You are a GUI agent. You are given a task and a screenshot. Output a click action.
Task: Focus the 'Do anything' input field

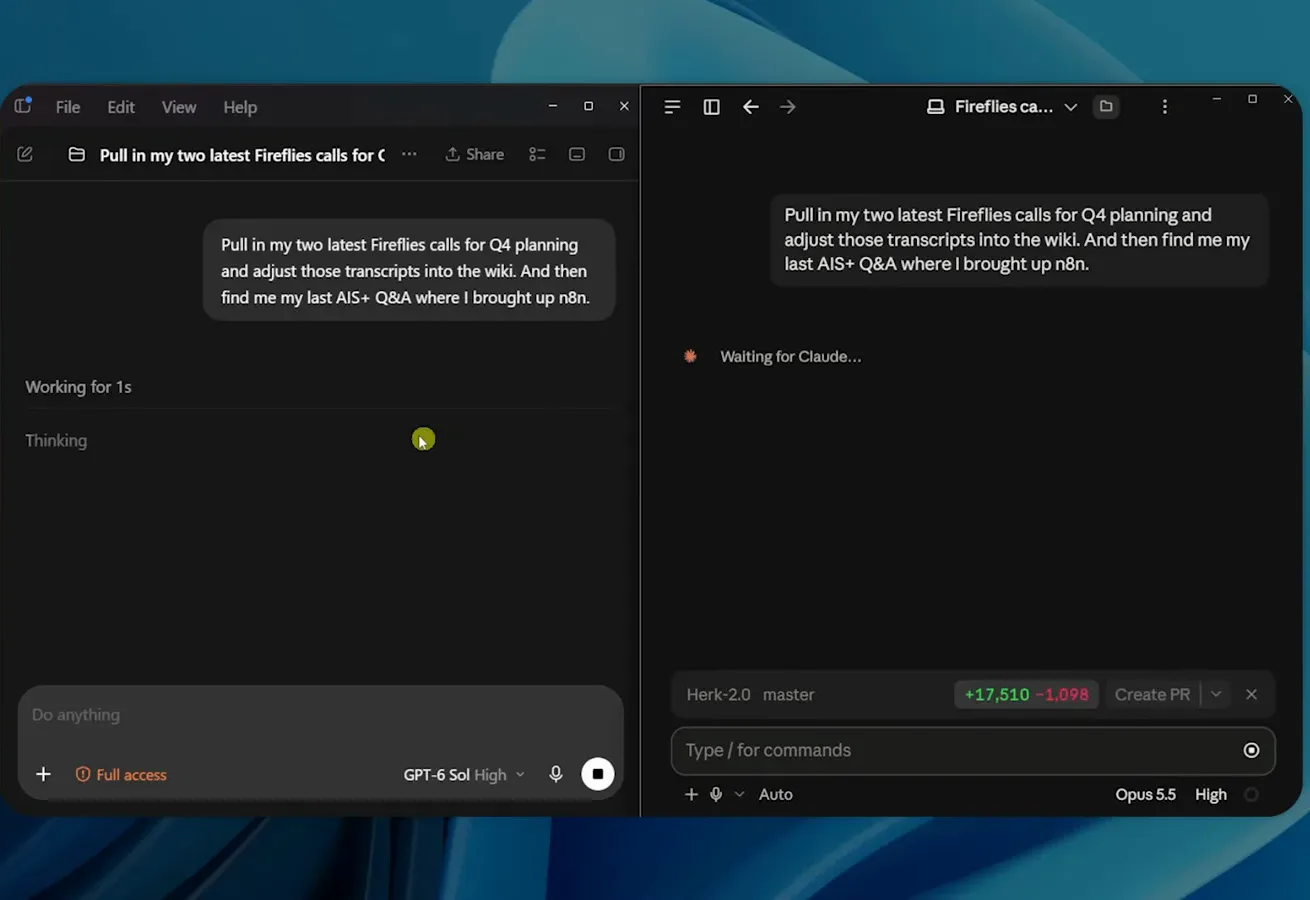pos(320,715)
